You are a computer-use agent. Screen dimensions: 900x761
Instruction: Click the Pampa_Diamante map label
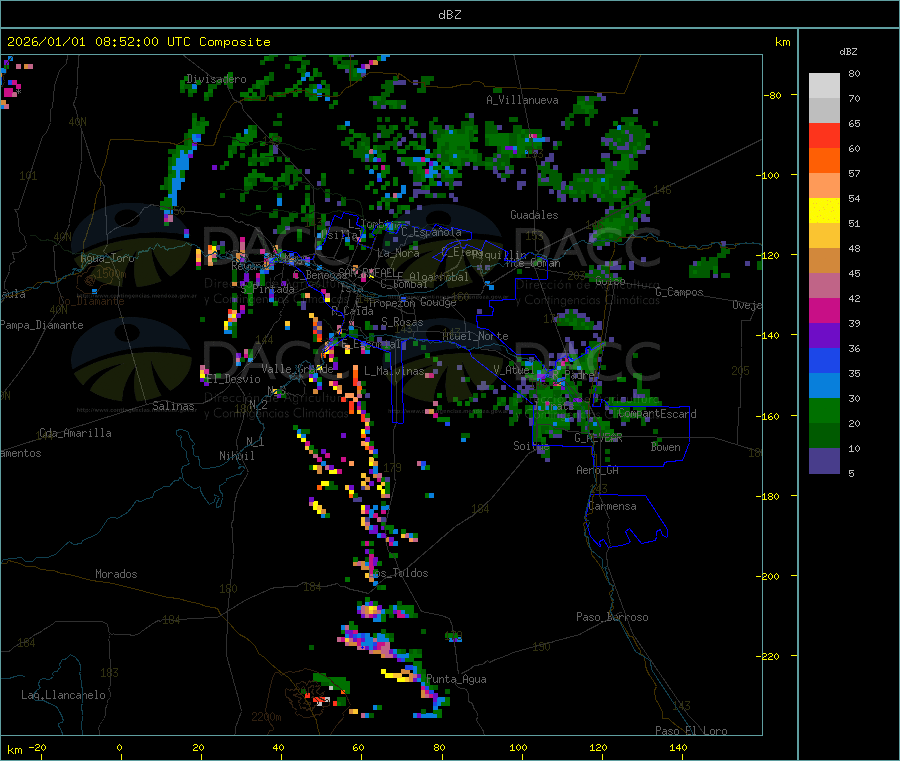tap(42, 325)
